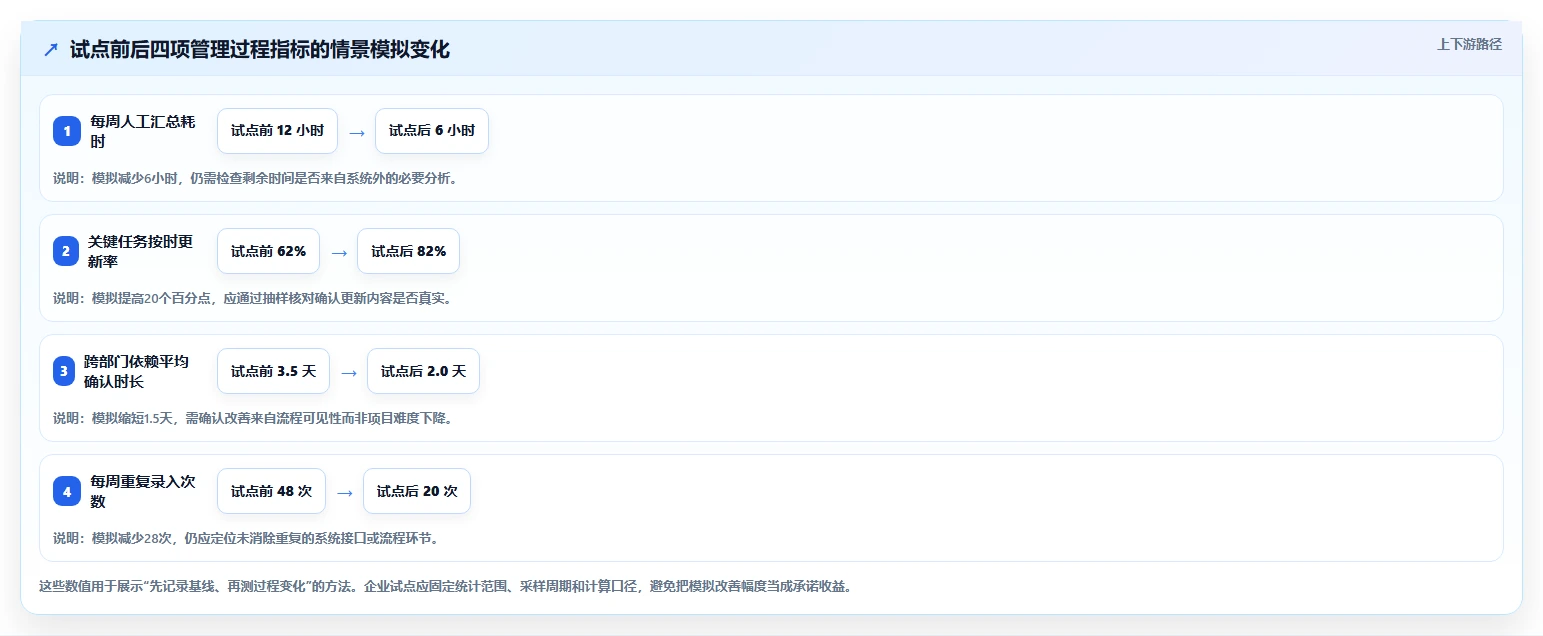
Task: Click the heading 试点前后四项管理过程指标的情景模拟变化
Action: 260,50
